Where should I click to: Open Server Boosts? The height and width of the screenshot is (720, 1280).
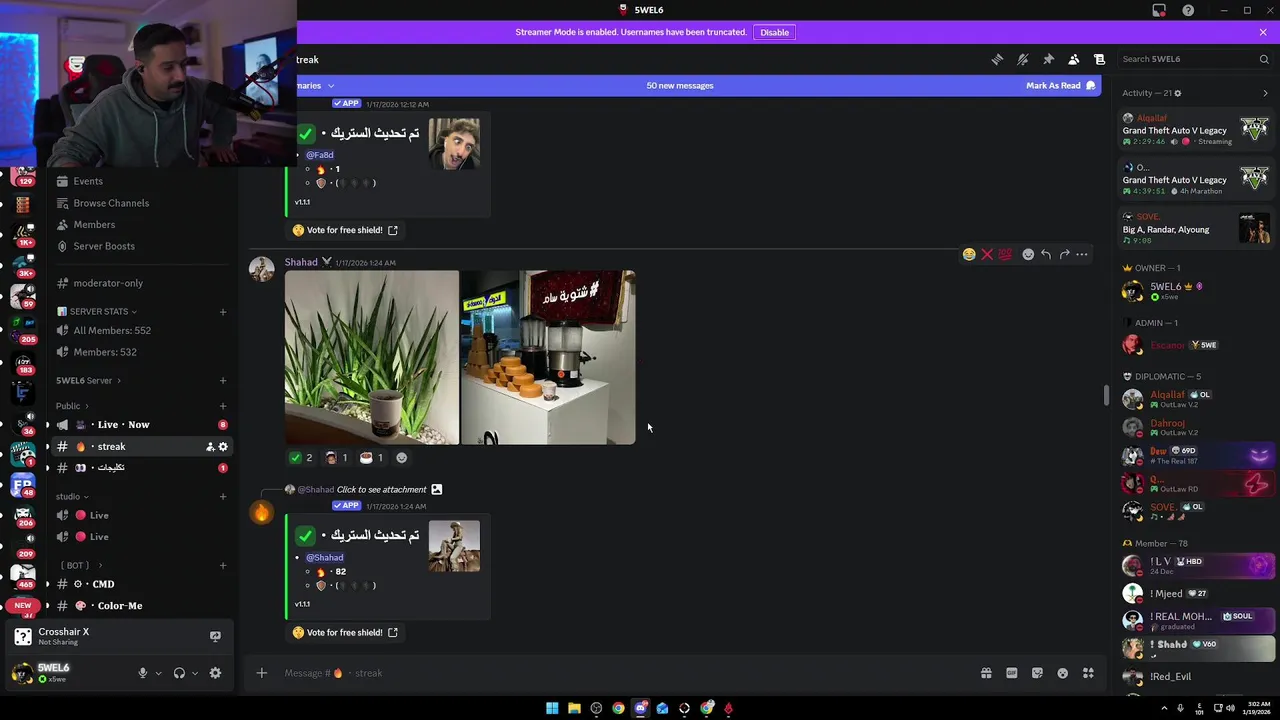pyautogui.click(x=140, y=246)
